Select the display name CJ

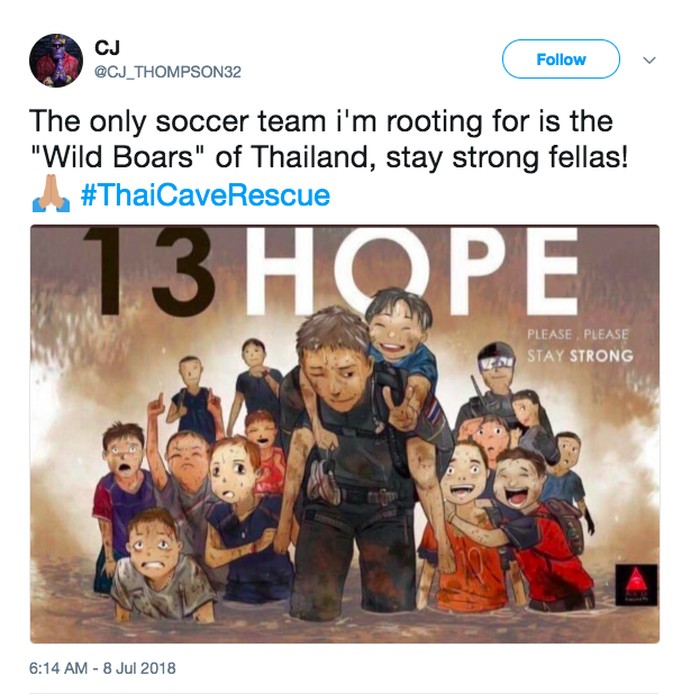pyautogui.click(x=107, y=47)
